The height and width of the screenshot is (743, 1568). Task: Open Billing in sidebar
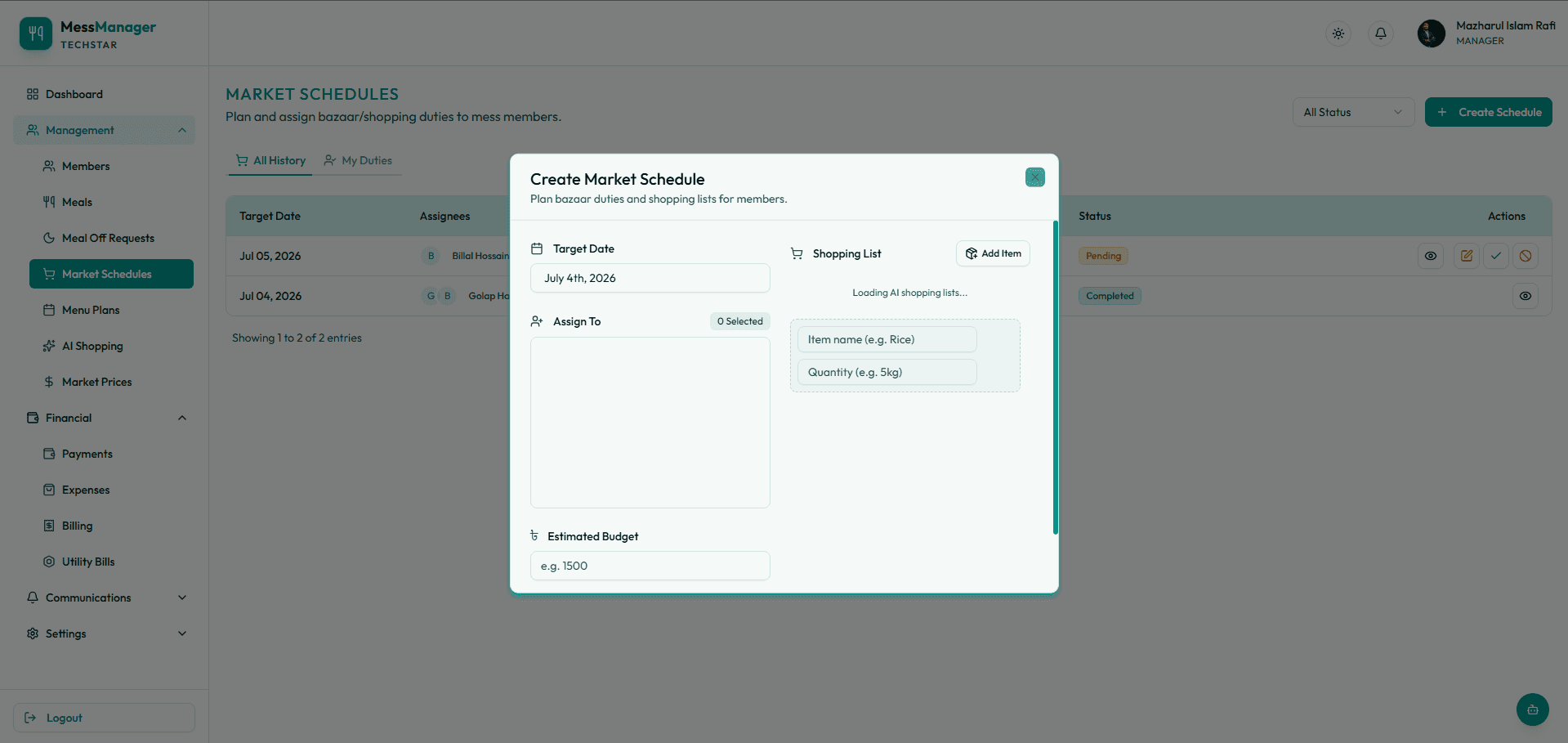(111, 526)
